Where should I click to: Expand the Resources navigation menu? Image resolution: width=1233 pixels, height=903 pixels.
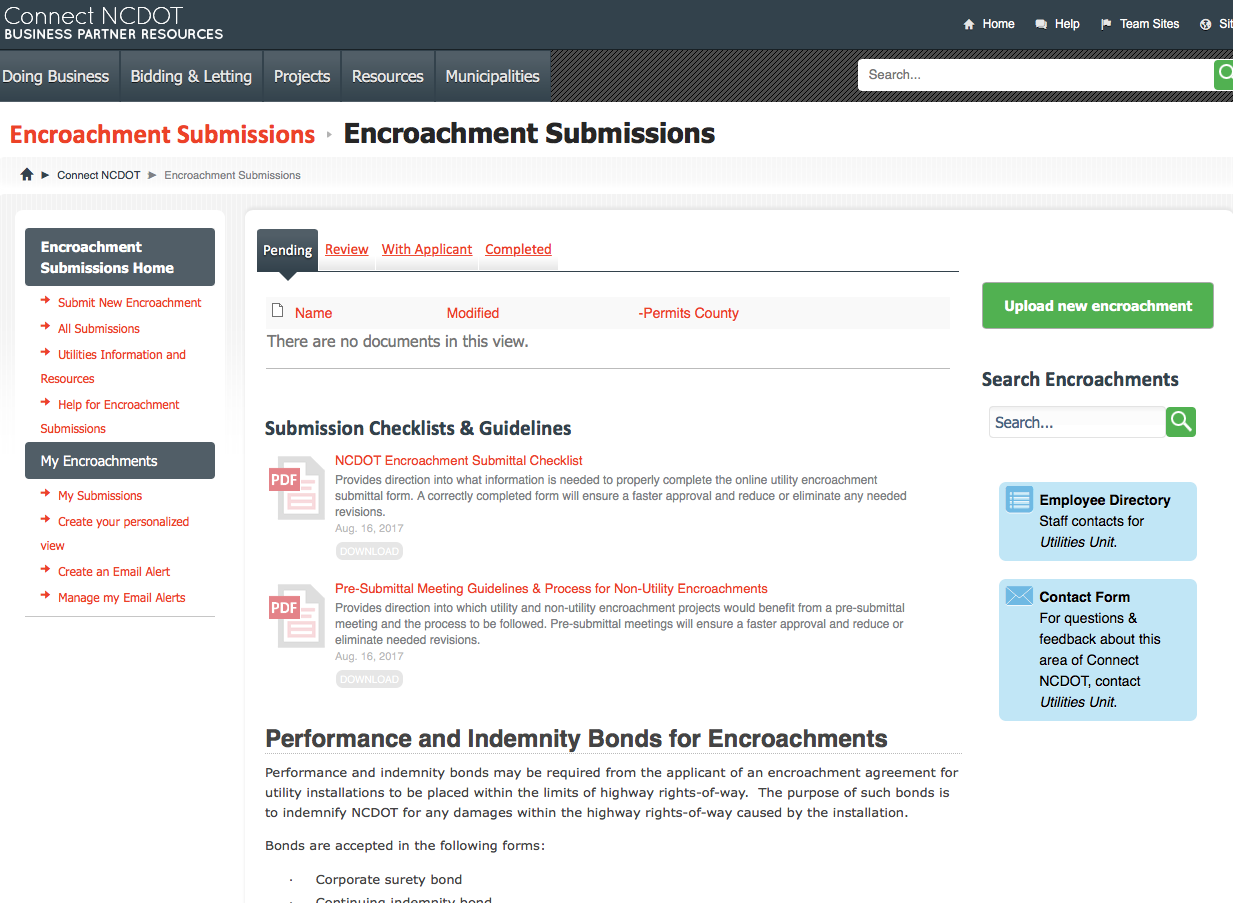point(387,76)
